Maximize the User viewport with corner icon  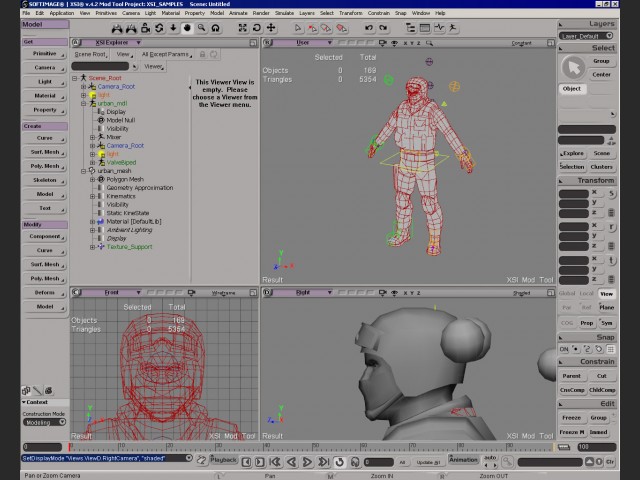click(550, 43)
